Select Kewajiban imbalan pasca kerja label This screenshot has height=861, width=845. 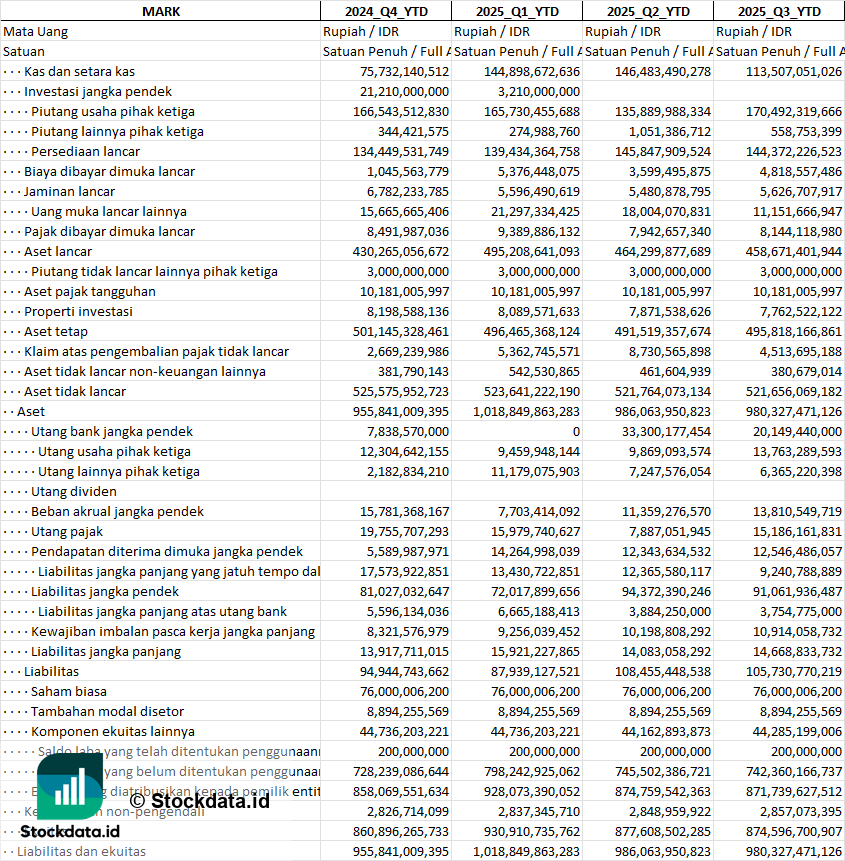[x=172, y=632]
